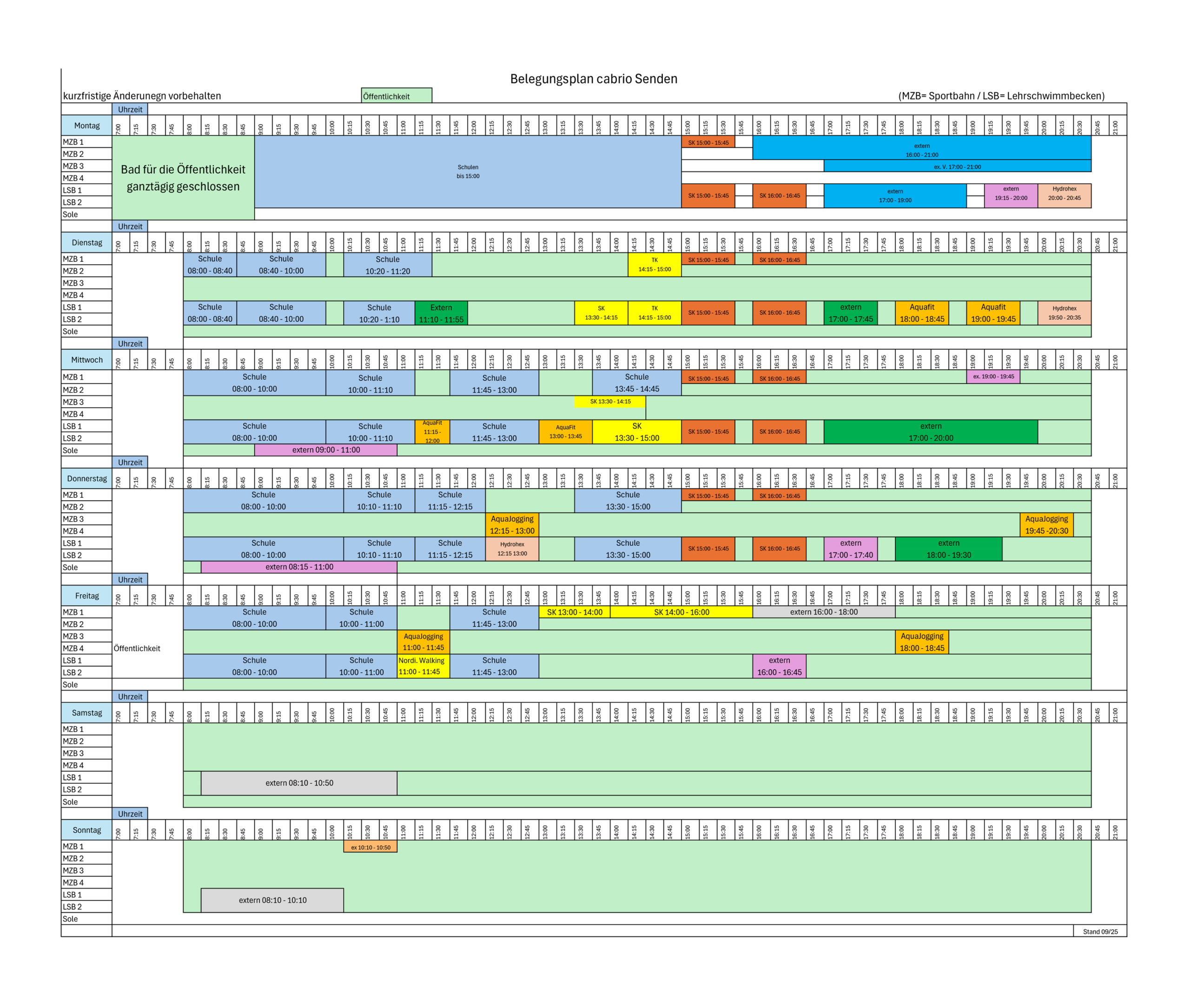The height and width of the screenshot is (1008, 1190).
Task: Click the 'kurzfristige Änderunegn vorbehalten' note
Action: pos(142,96)
